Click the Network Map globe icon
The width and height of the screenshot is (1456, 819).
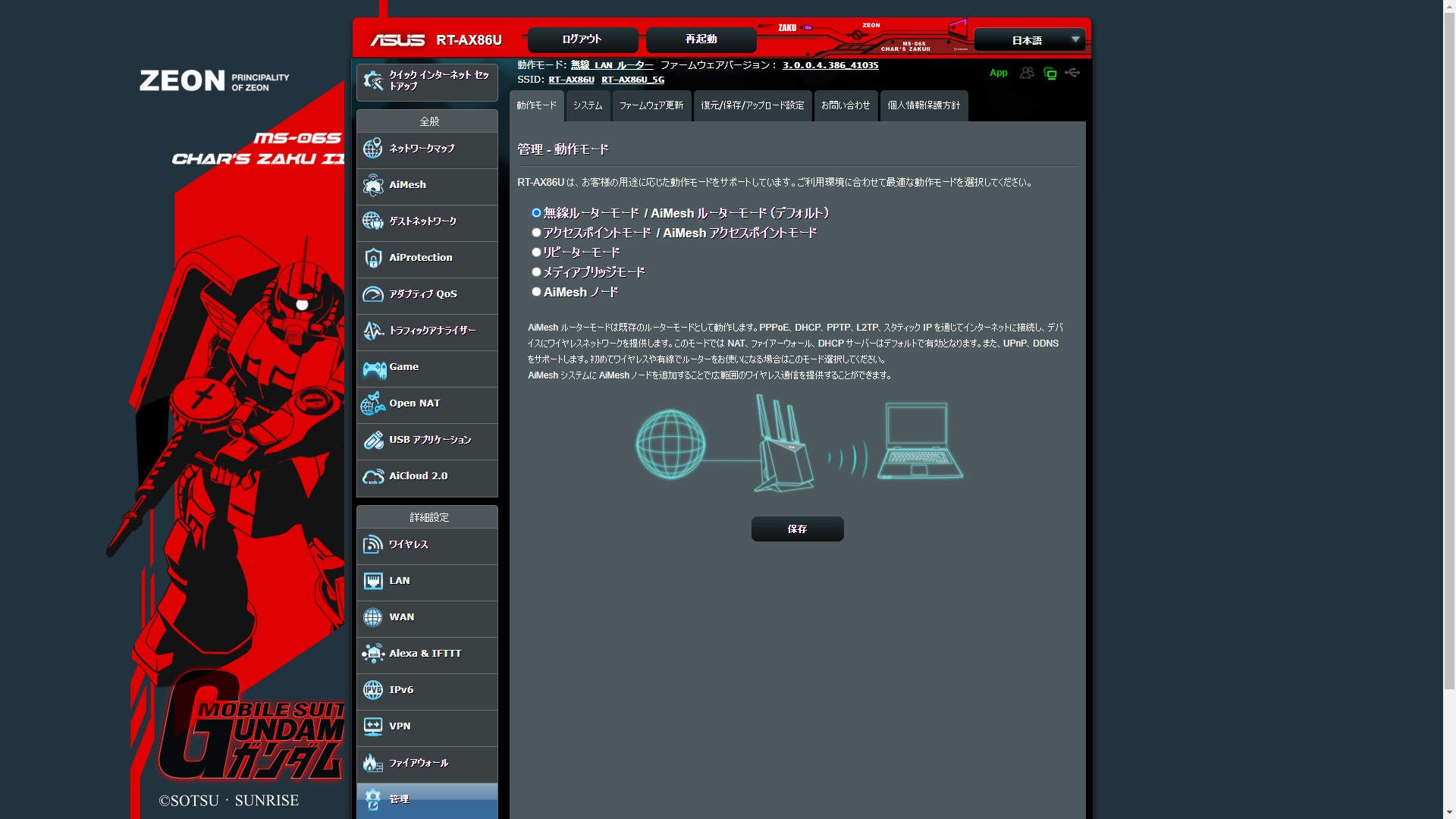tap(372, 149)
